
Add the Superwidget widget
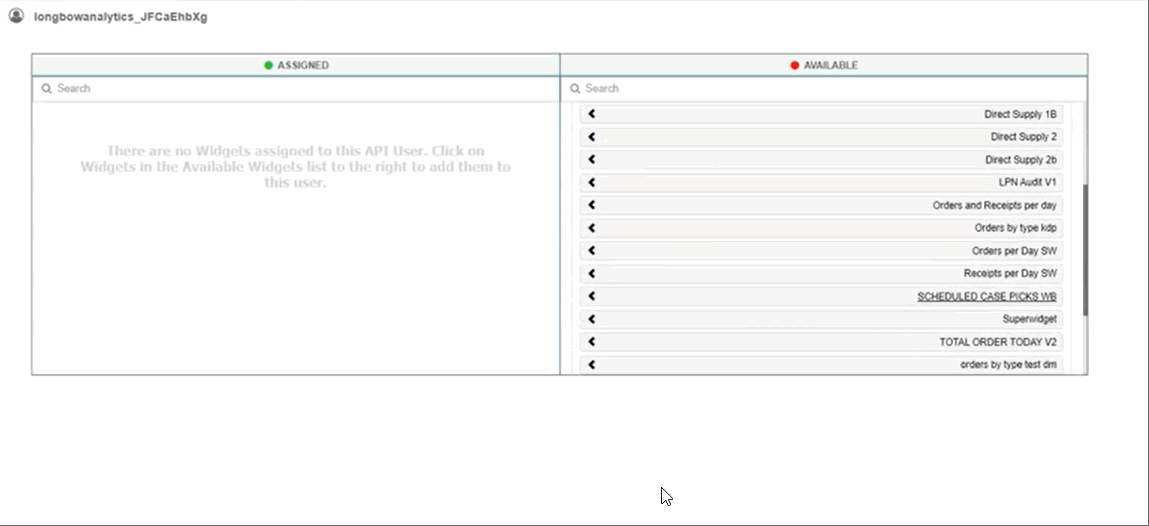coord(821,319)
